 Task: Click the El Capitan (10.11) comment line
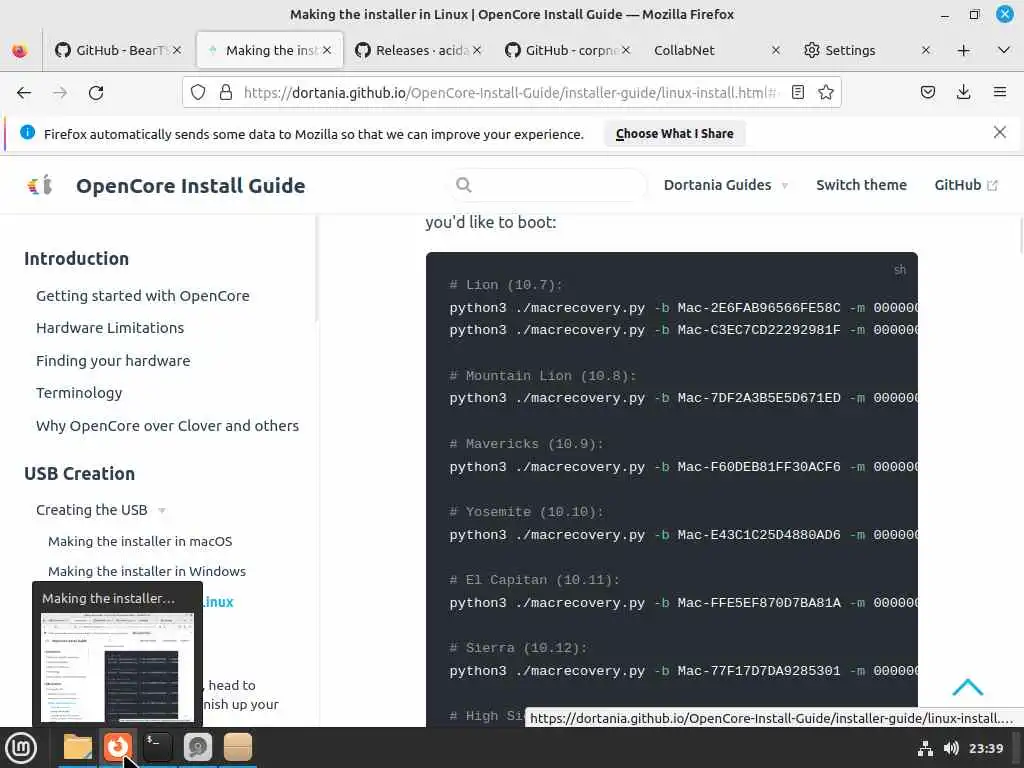534,580
